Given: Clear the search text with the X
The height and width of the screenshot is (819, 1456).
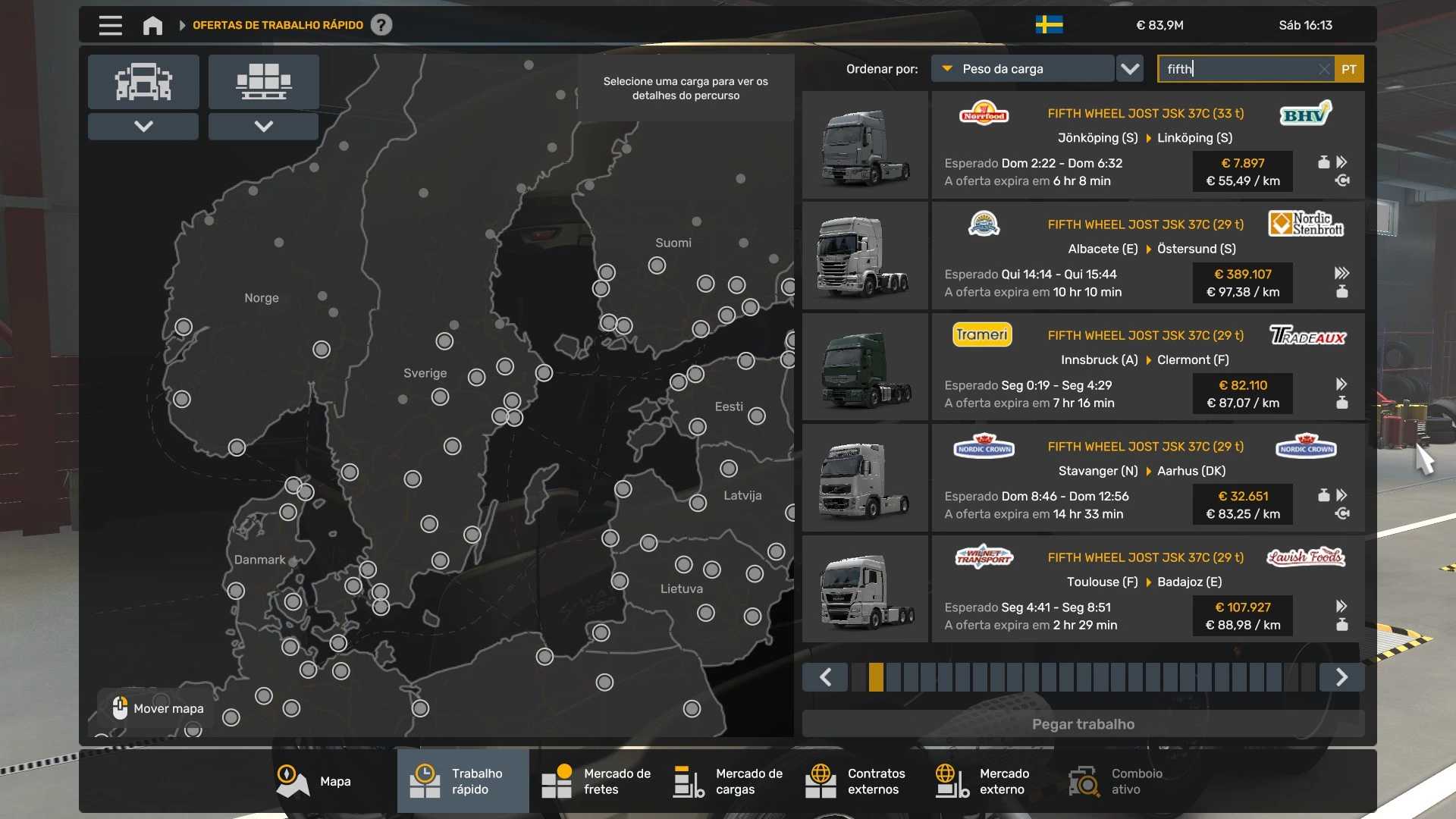Looking at the screenshot, I should click(1323, 69).
